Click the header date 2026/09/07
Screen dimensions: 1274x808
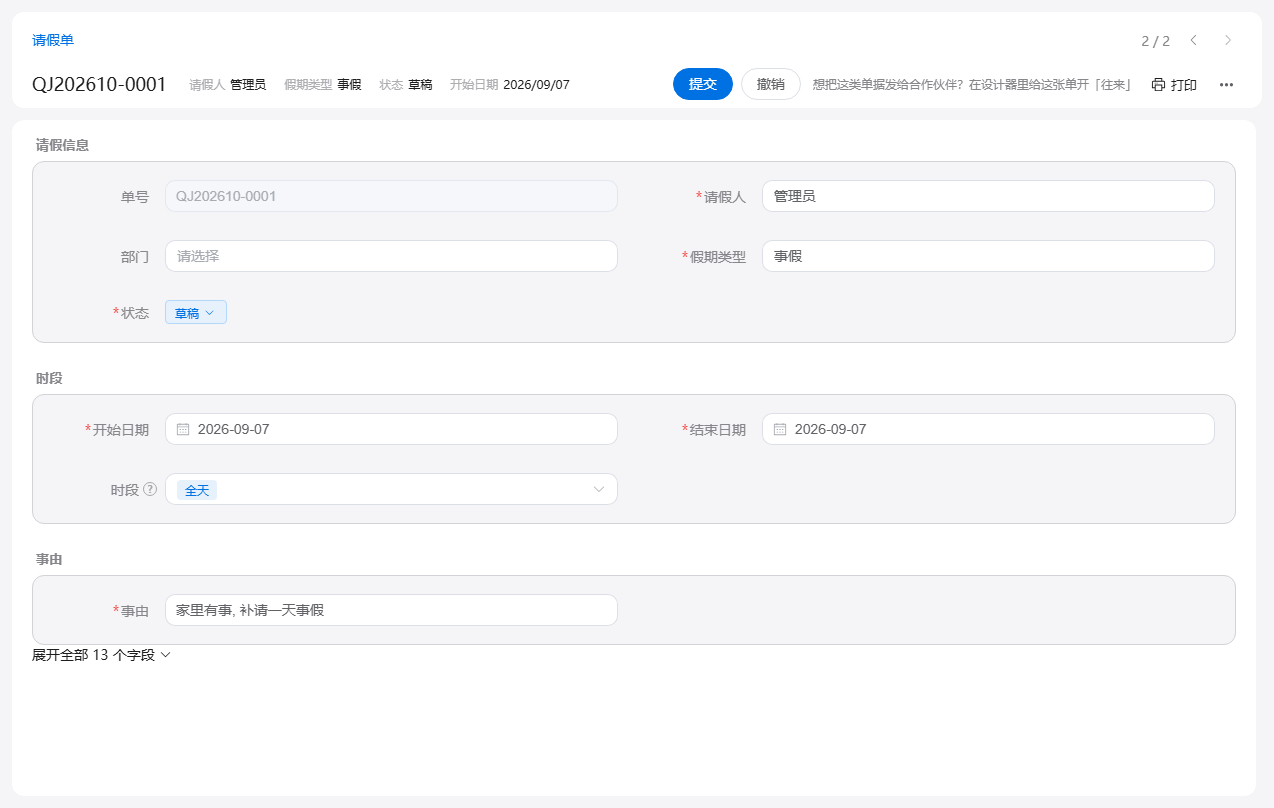point(536,85)
